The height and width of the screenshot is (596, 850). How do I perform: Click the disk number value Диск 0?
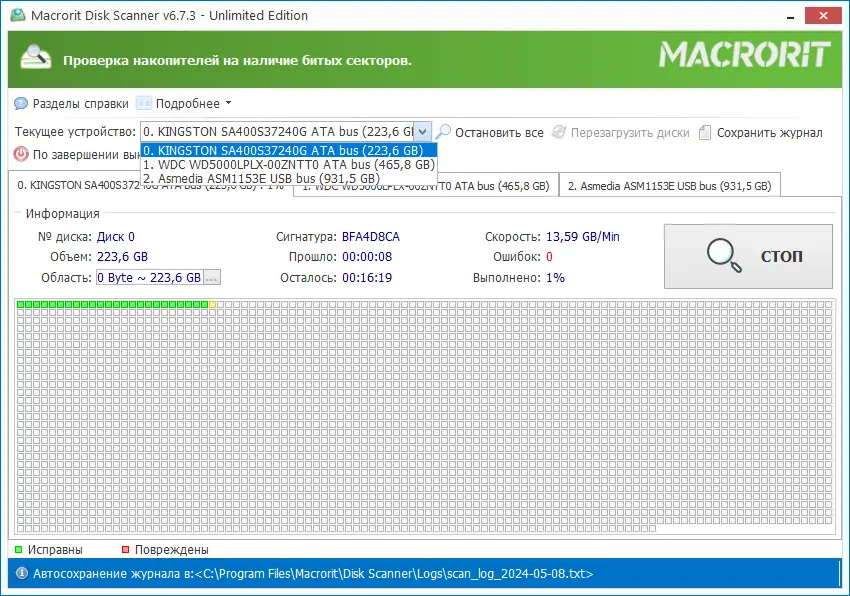(x=115, y=237)
